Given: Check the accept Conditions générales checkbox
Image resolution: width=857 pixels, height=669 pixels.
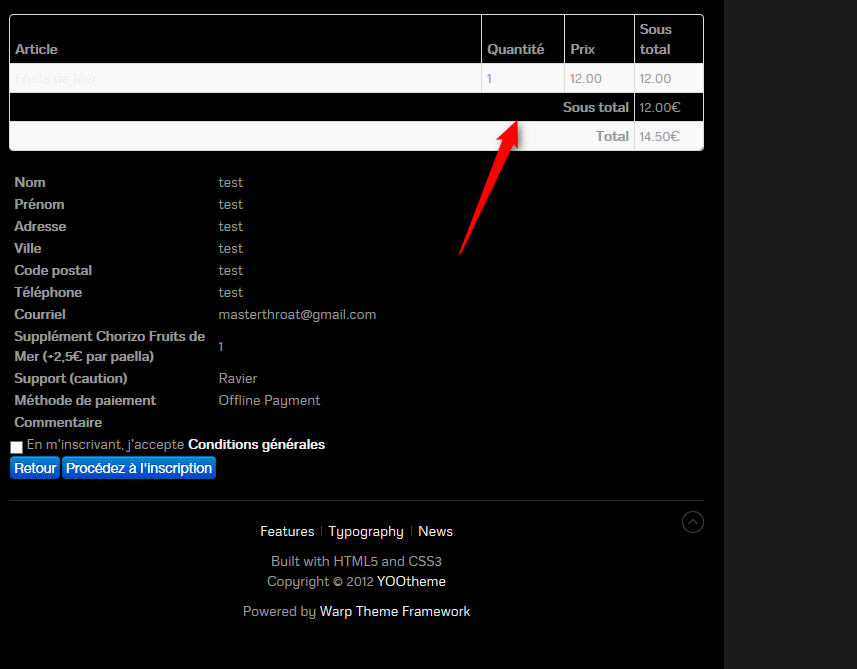Looking at the screenshot, I should point(17,447).
